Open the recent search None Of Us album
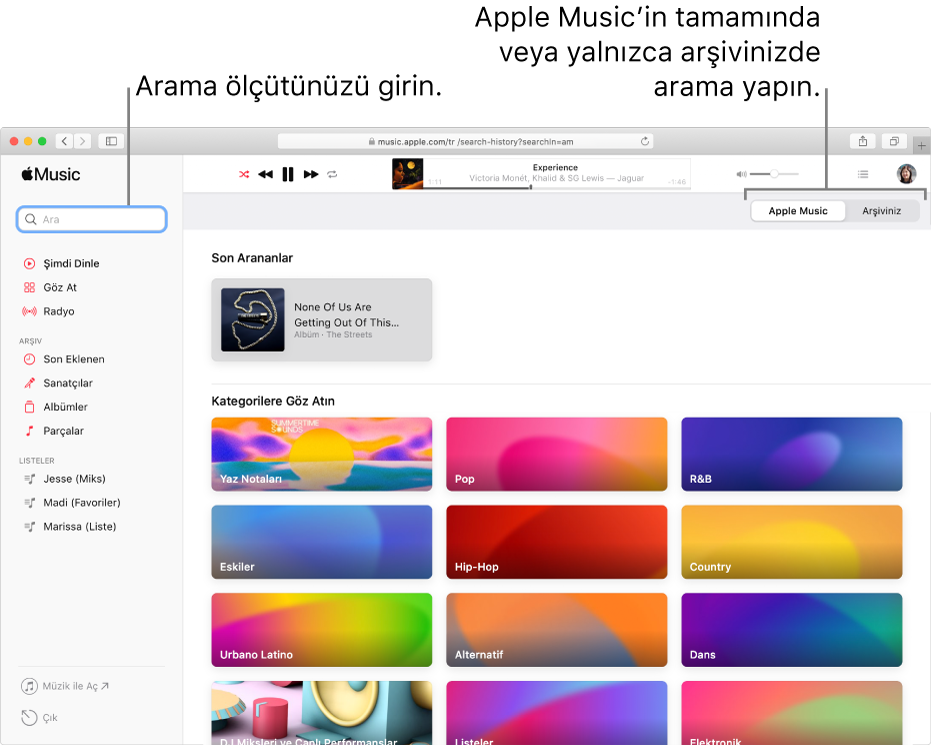This screenshot has width=931, height=745. point(322,320)
